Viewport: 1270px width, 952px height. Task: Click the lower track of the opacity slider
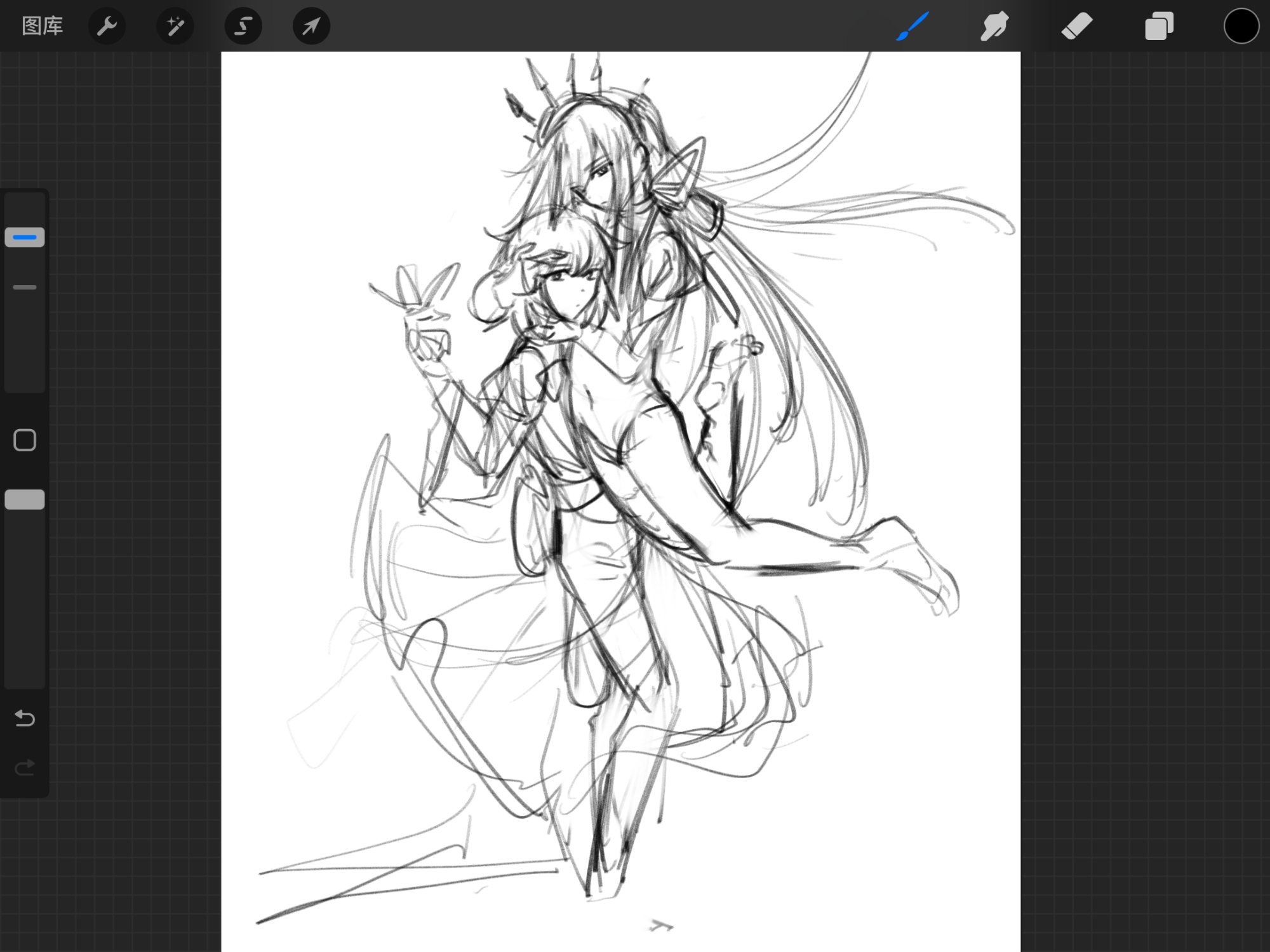coord(25,603)
